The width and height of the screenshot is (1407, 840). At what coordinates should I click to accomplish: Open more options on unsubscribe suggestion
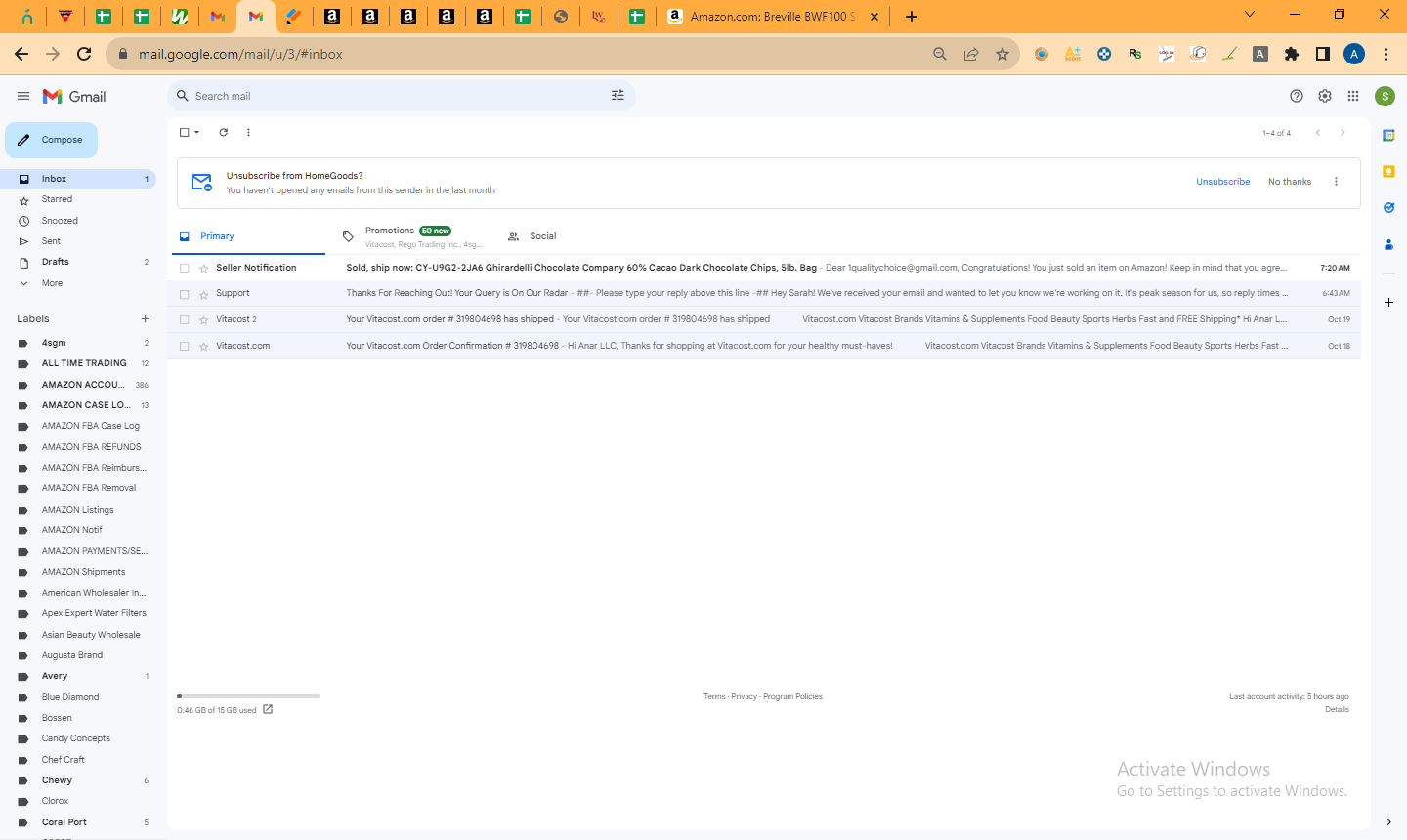[x=1336, y=182]
